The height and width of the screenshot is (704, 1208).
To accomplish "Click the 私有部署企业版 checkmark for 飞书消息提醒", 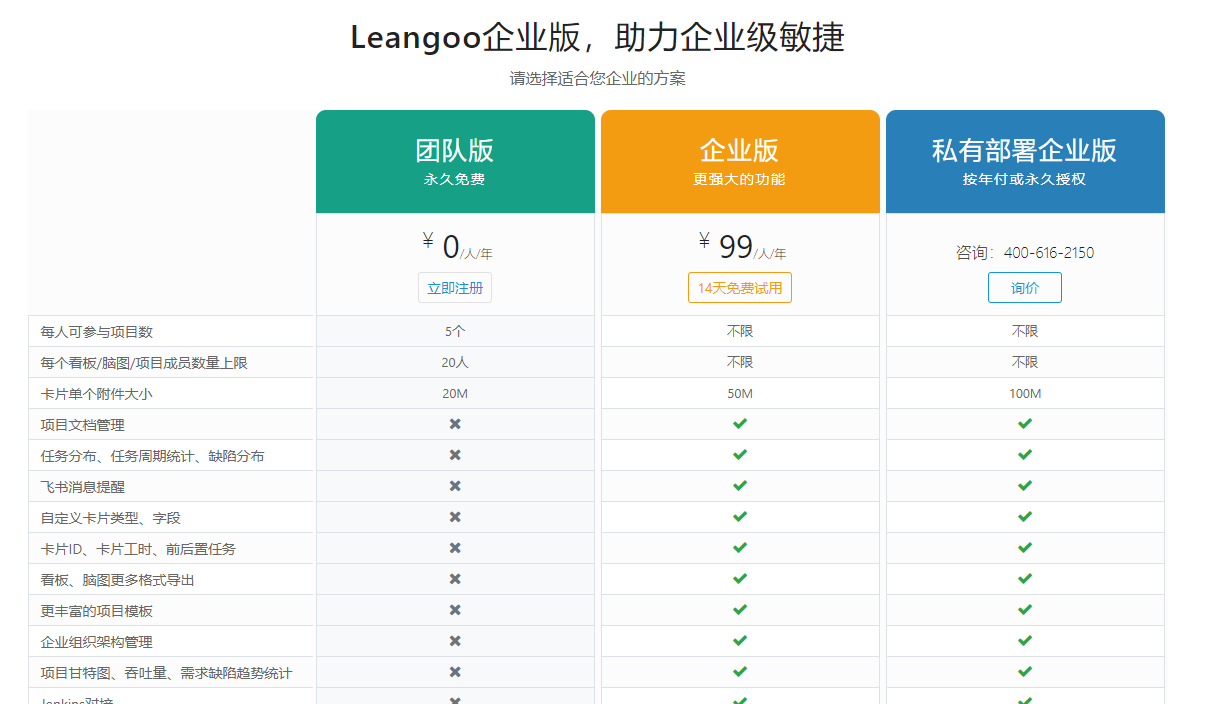I will pyautogui.click(x=1025, y=486).
